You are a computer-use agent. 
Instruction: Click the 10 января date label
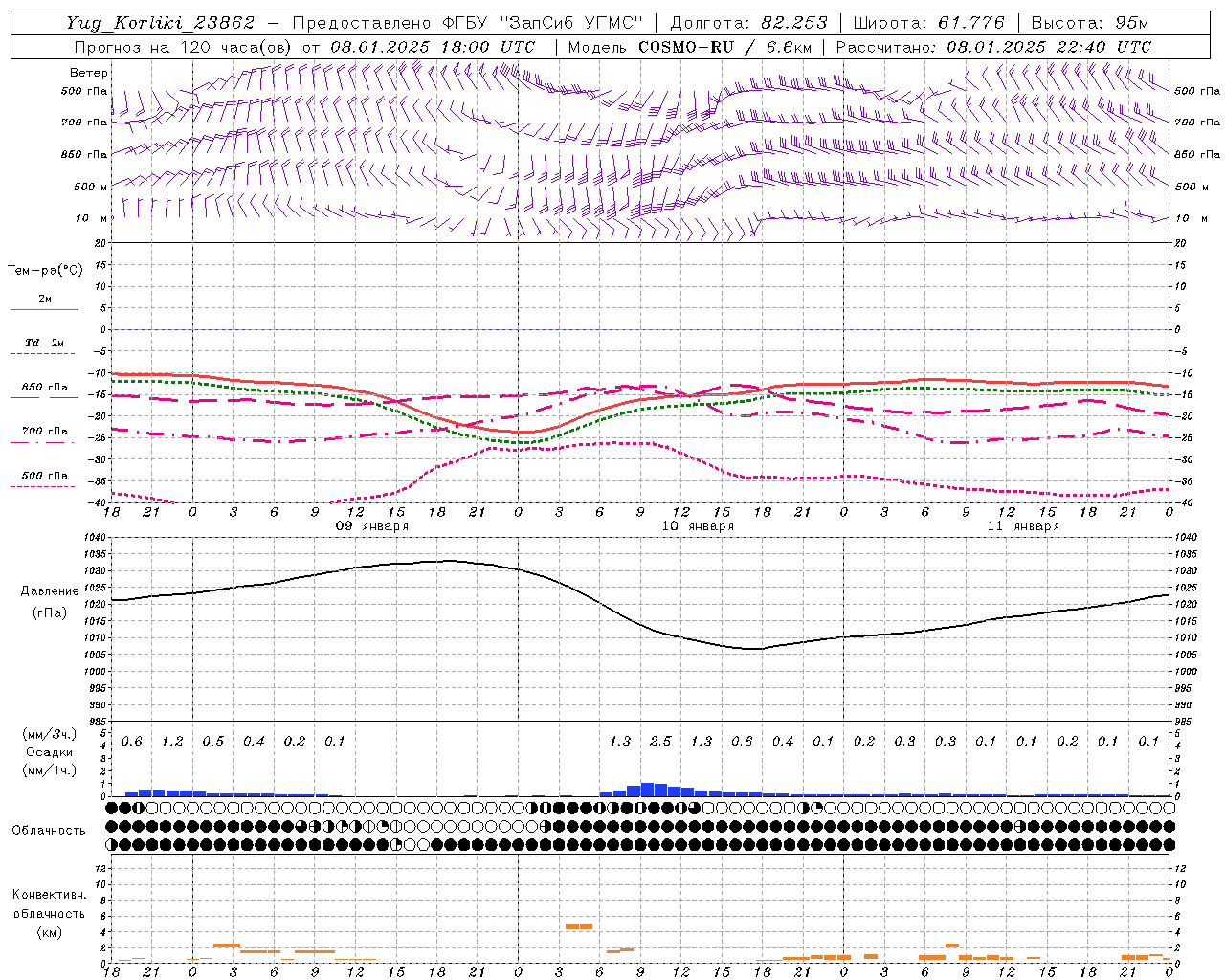coord(698,526)
